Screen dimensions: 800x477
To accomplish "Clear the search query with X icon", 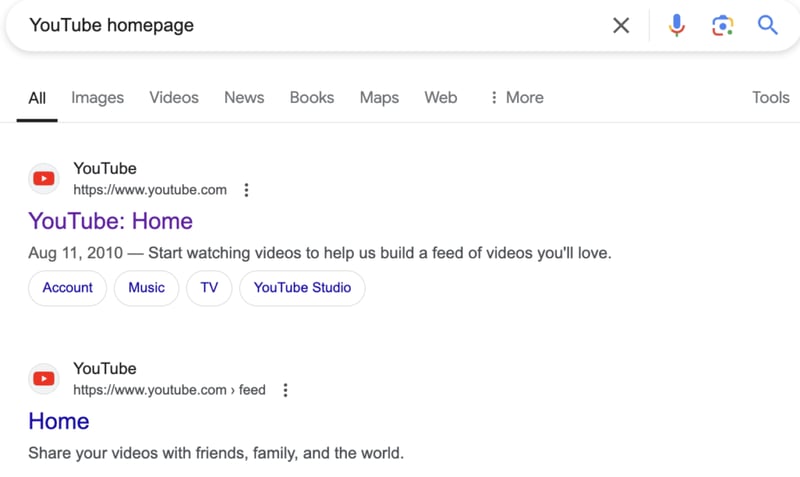I will tap(621, 25).
